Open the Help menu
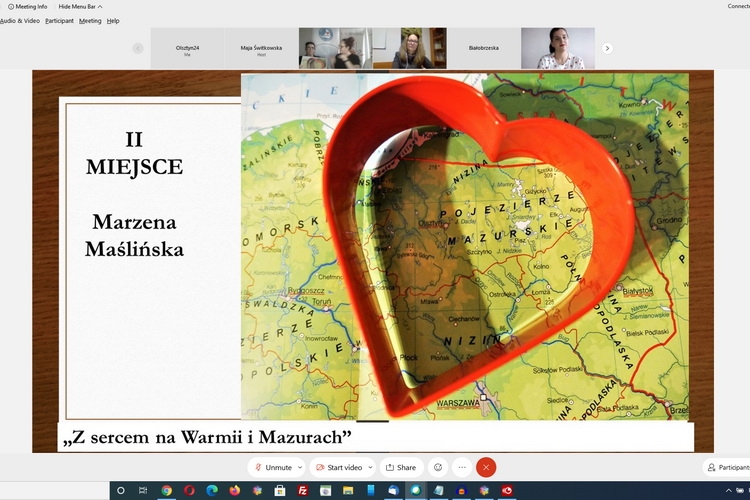 coord(113,20)
